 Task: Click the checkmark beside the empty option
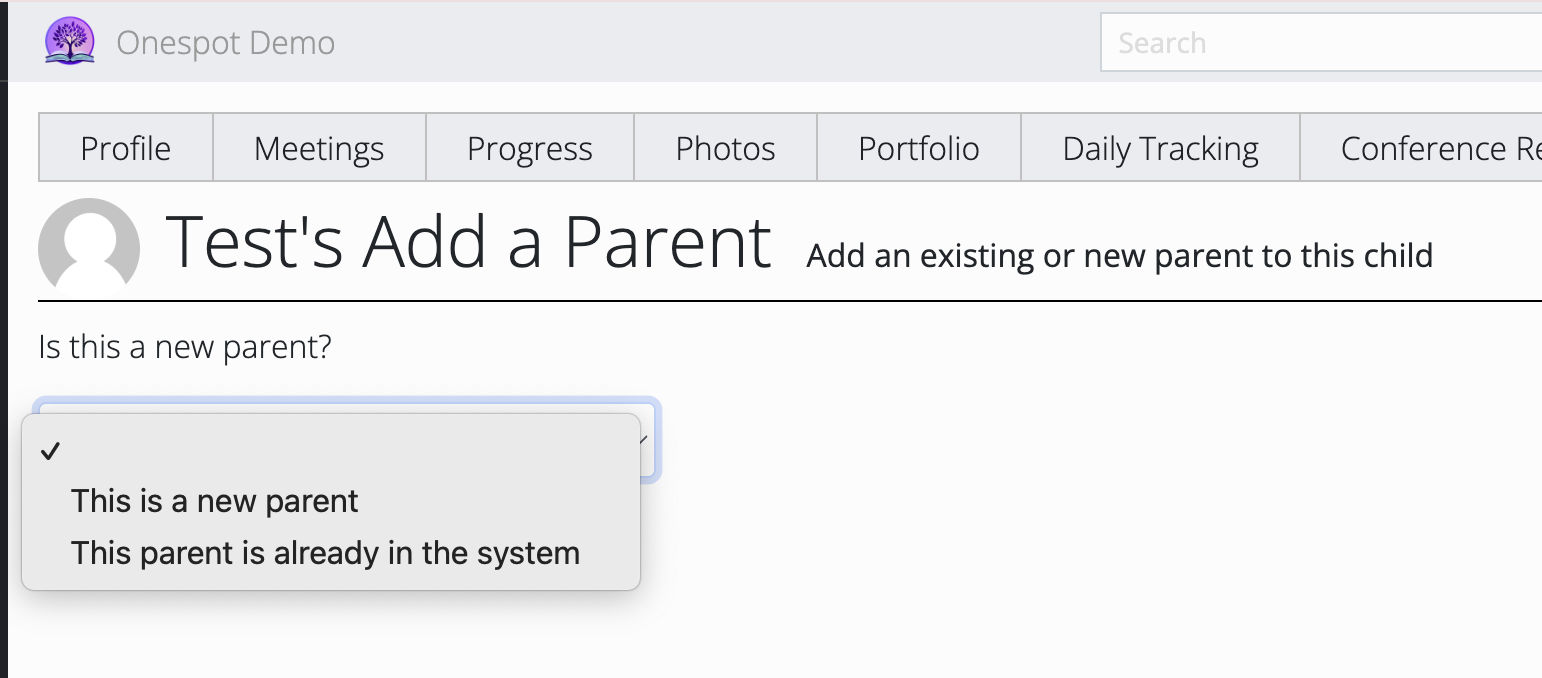[50, 451]
